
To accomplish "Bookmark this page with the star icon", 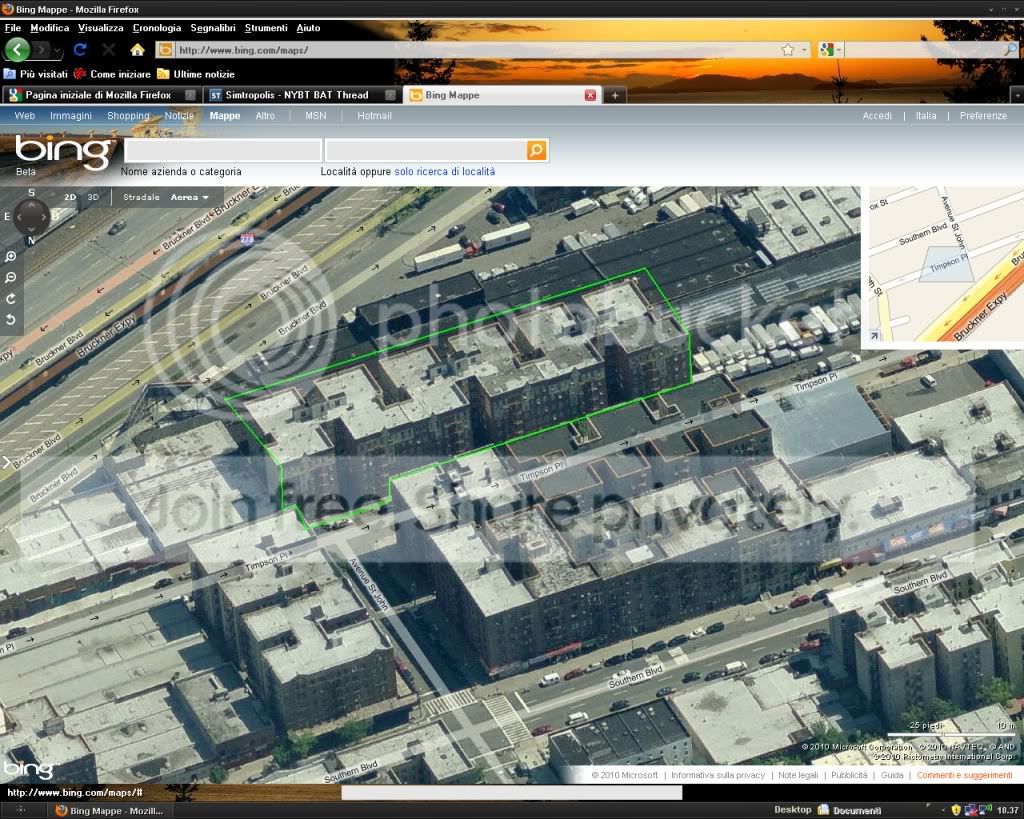I will tap(788, 50).
